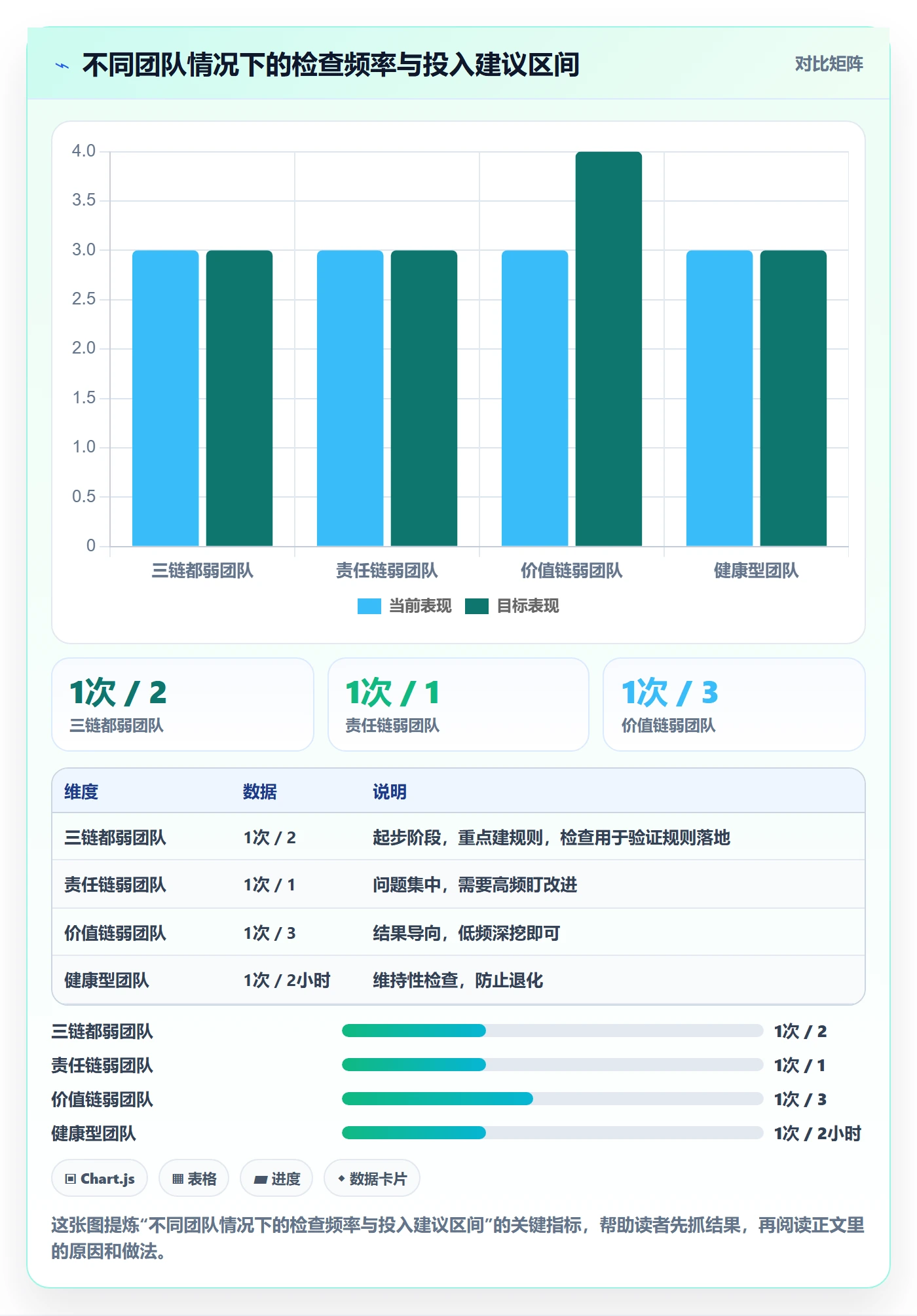Image resolution: width=917 pixels, height=1316 pixels.
Task: Click the 三链都弱团队 progress bar
Action: tap(552, 1031)
